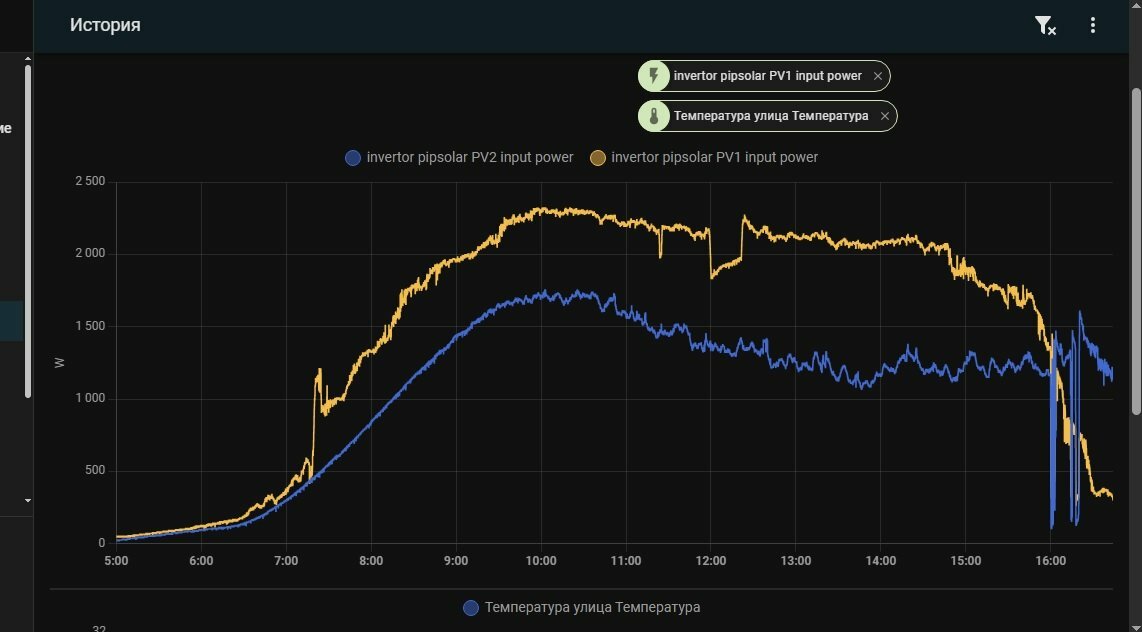The width and height of the screenshot is (1142, 632).
Task: Clear history filters with the crossed-funnel icon
Action: click(1045, 25)
